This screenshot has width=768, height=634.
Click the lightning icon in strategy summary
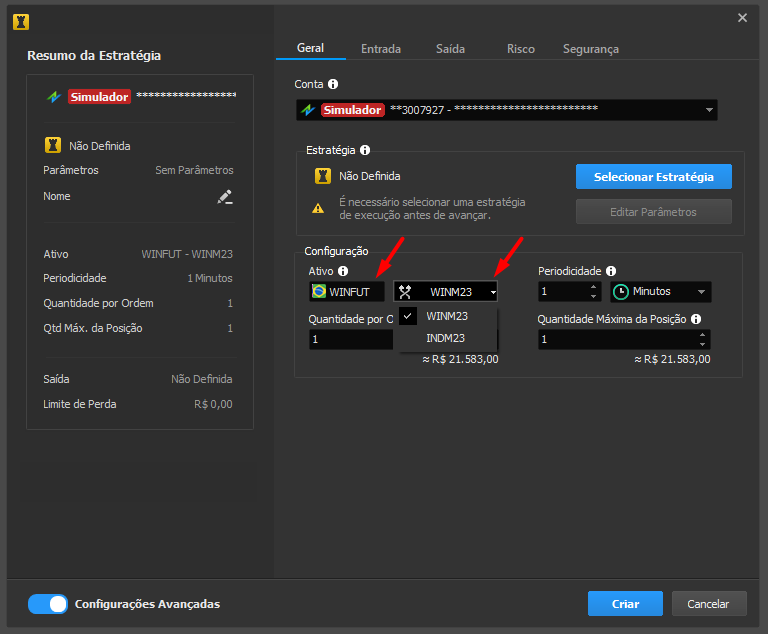tap(54, 97)
